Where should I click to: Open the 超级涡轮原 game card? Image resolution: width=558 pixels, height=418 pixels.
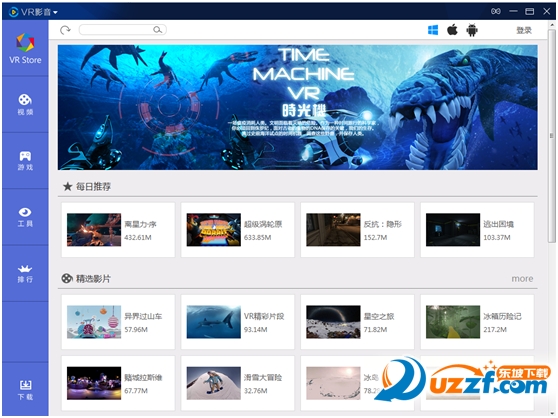click(237, 230)
